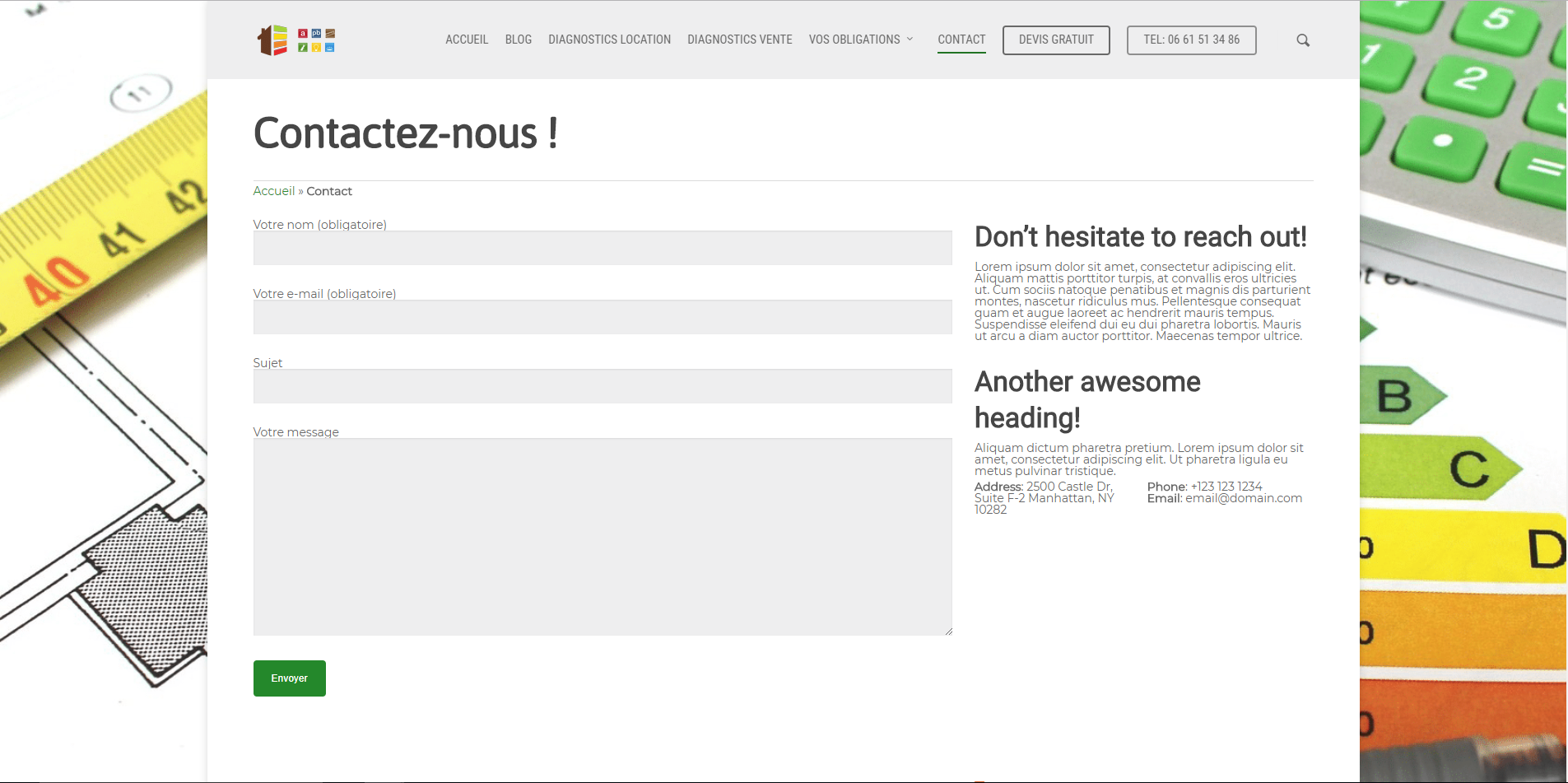Click the phone number +123 123 1234
This screenshot has width=1568, height=783.
pyautogui.click(x=1226, y=487)
